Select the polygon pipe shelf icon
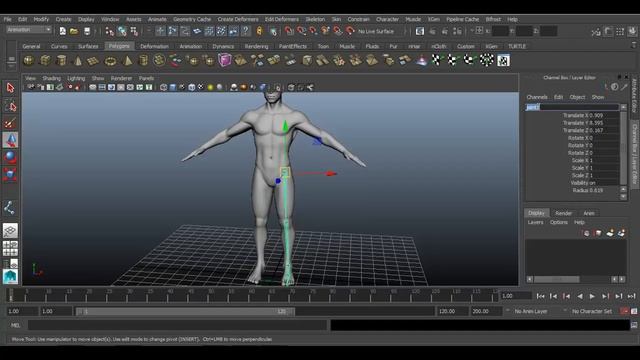This screenshot has width=640, height=360. click(143, 60)
